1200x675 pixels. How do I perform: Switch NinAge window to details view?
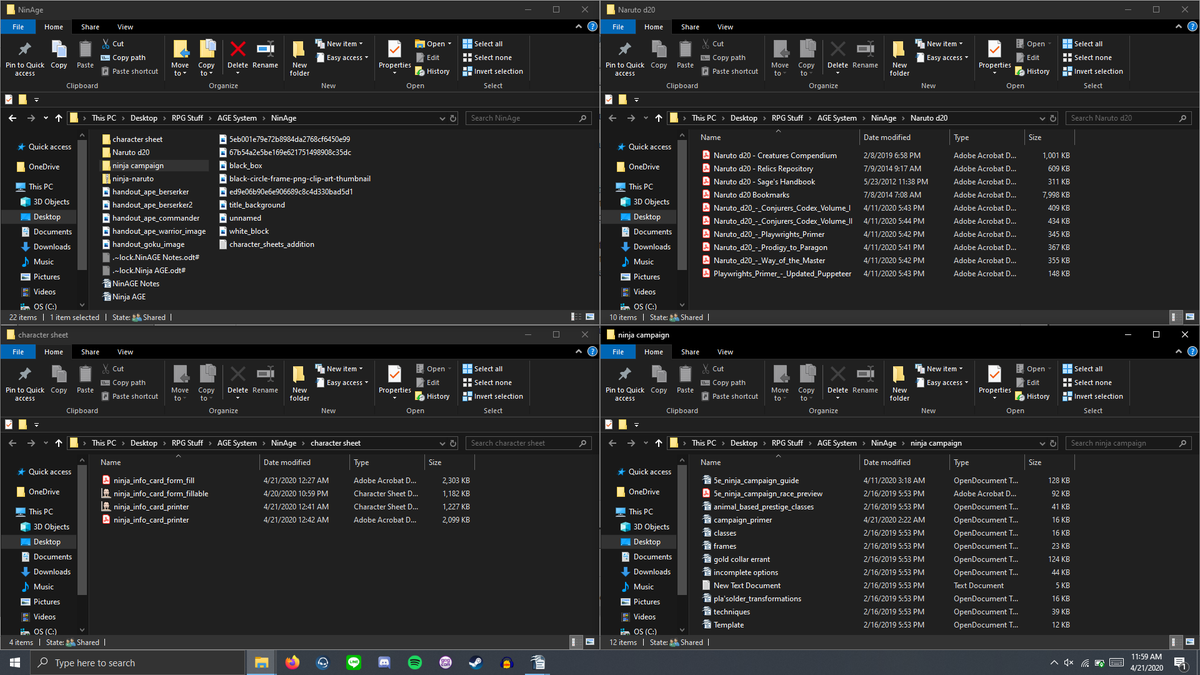coord(576,317)
